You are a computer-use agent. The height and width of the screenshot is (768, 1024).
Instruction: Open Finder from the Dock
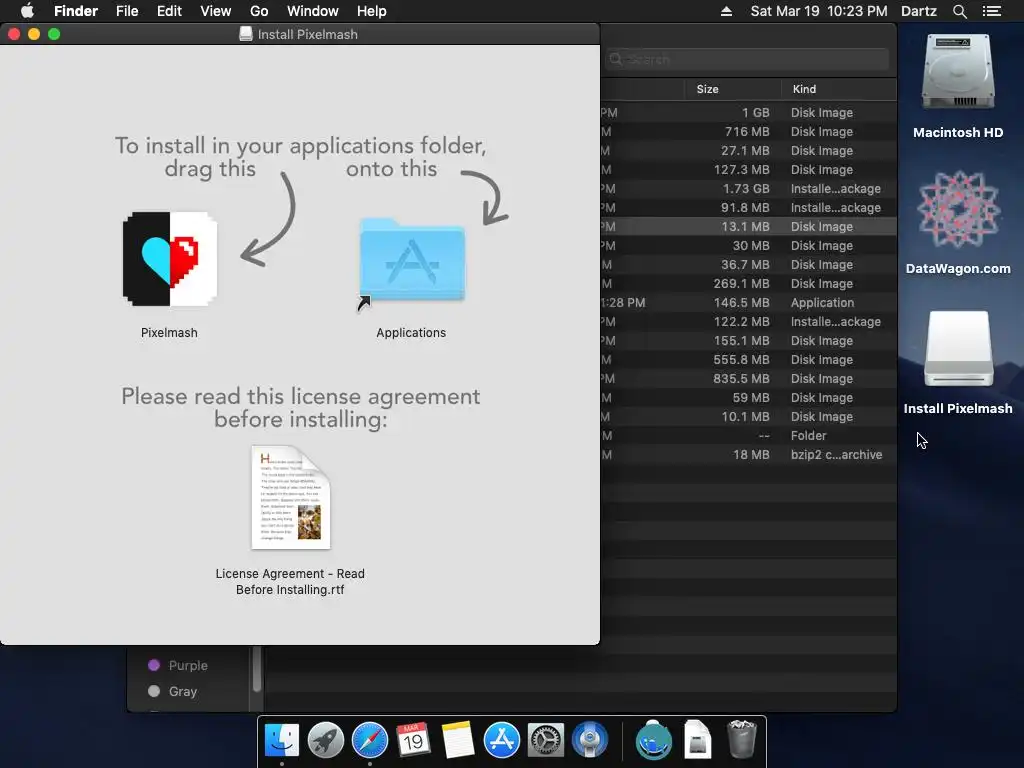(x=281, y=740)
